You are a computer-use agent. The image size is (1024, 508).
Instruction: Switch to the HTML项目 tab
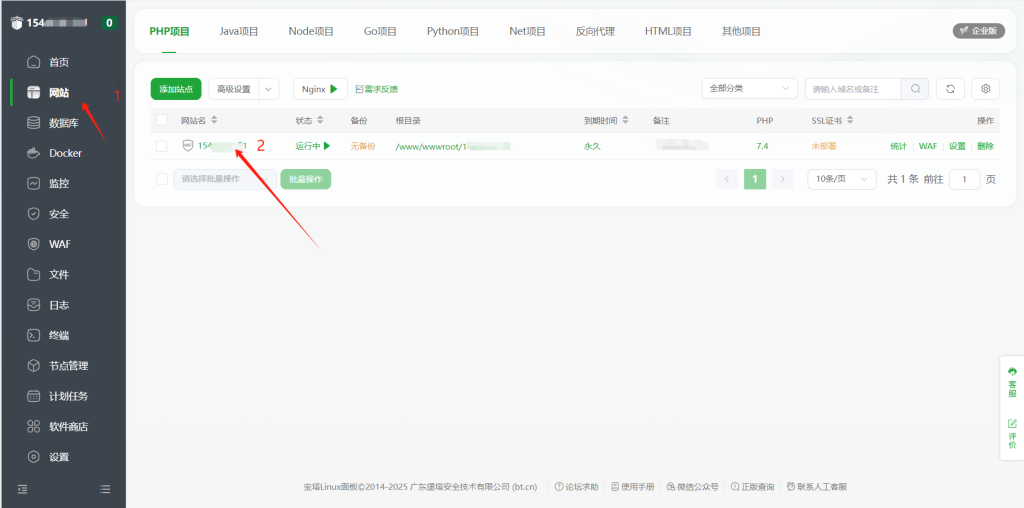pyautogui.click(x=668, y=31)
